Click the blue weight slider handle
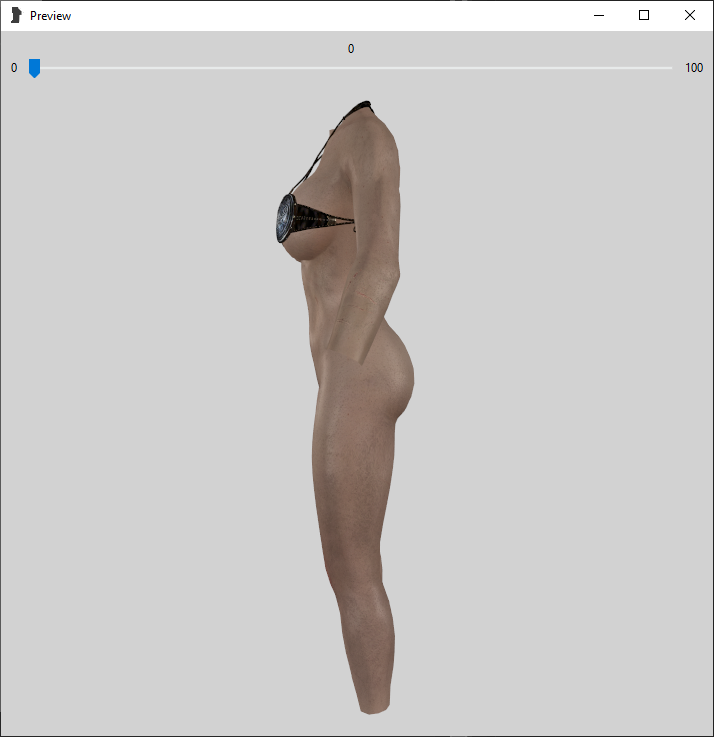The width and height of the screenshot is (714, 737). [34, 68]
